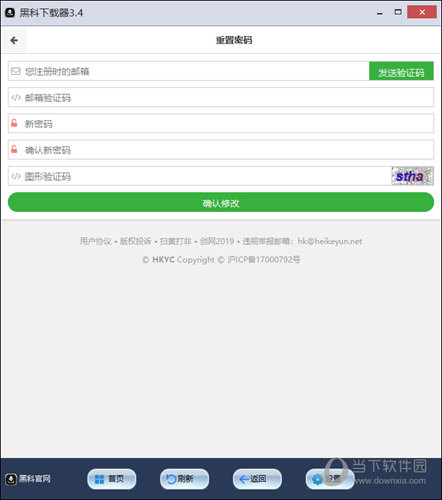Click the code icon beside 图形验证码
The image size is (442, 500).
[16, 176]
